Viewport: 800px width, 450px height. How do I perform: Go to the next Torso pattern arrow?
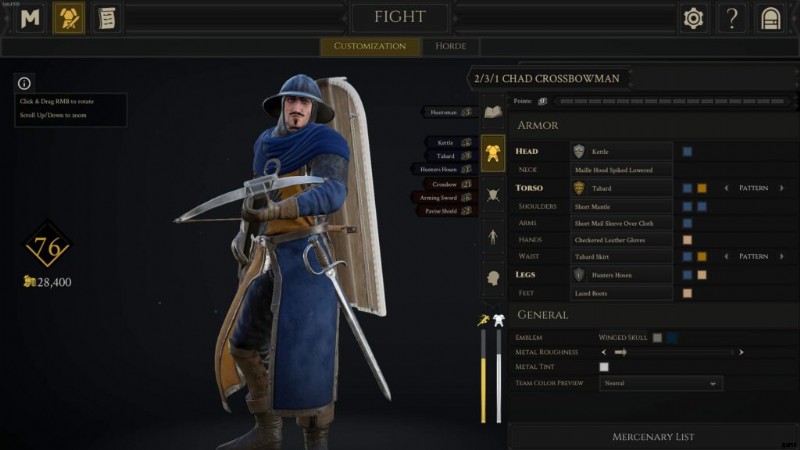[782, 188]
